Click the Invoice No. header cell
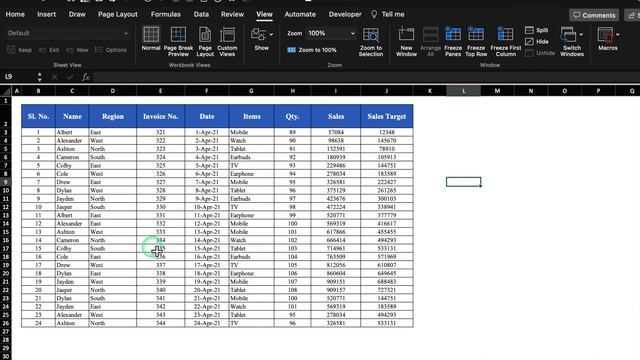Screen dimensions: 640x360 160,116
